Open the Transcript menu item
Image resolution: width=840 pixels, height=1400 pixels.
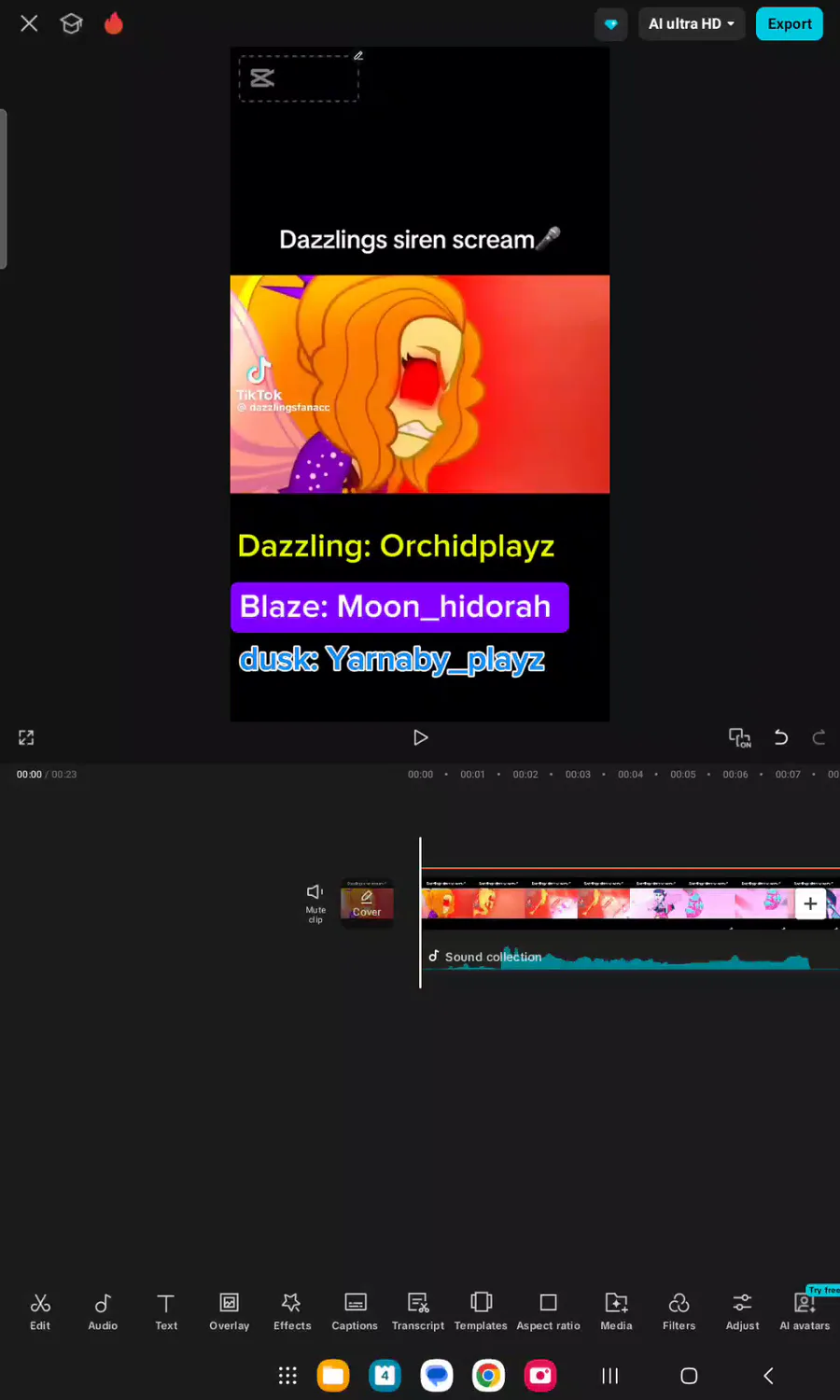tap(418, 1310)
